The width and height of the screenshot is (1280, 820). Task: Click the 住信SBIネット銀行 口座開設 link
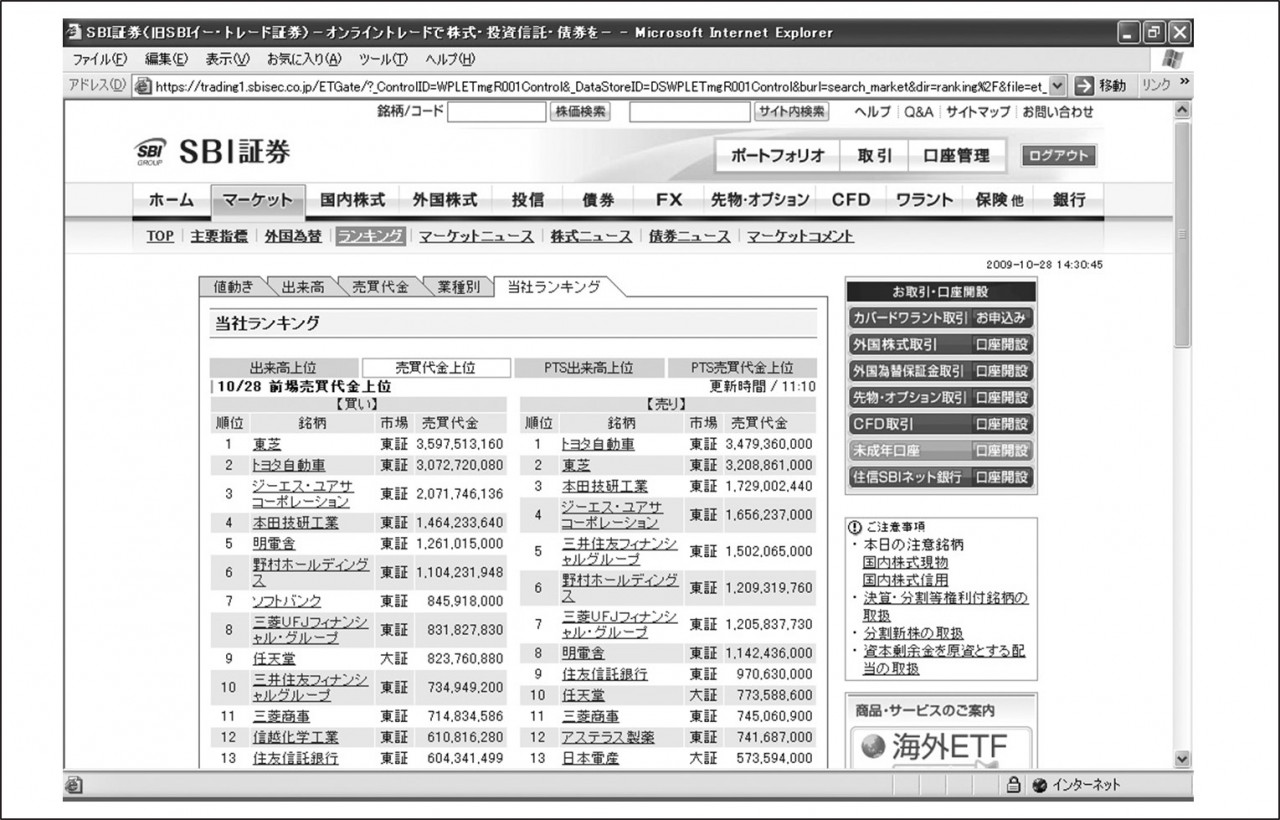[941, 477]
